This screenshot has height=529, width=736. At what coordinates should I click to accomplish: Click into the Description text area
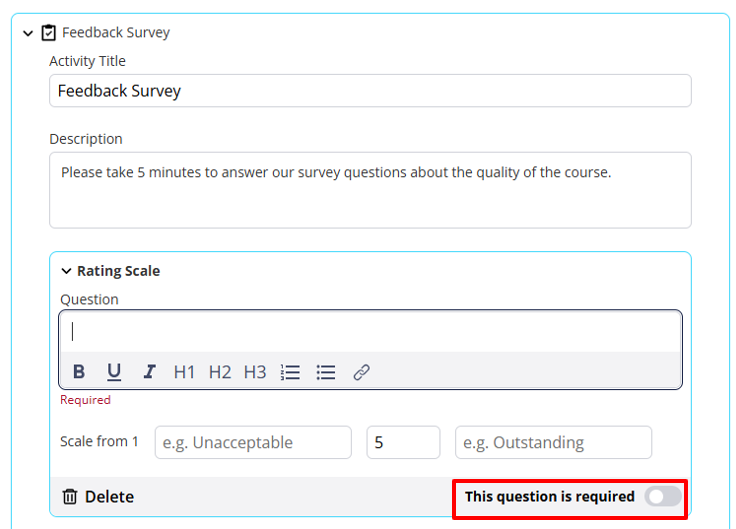tap(370, 190)
